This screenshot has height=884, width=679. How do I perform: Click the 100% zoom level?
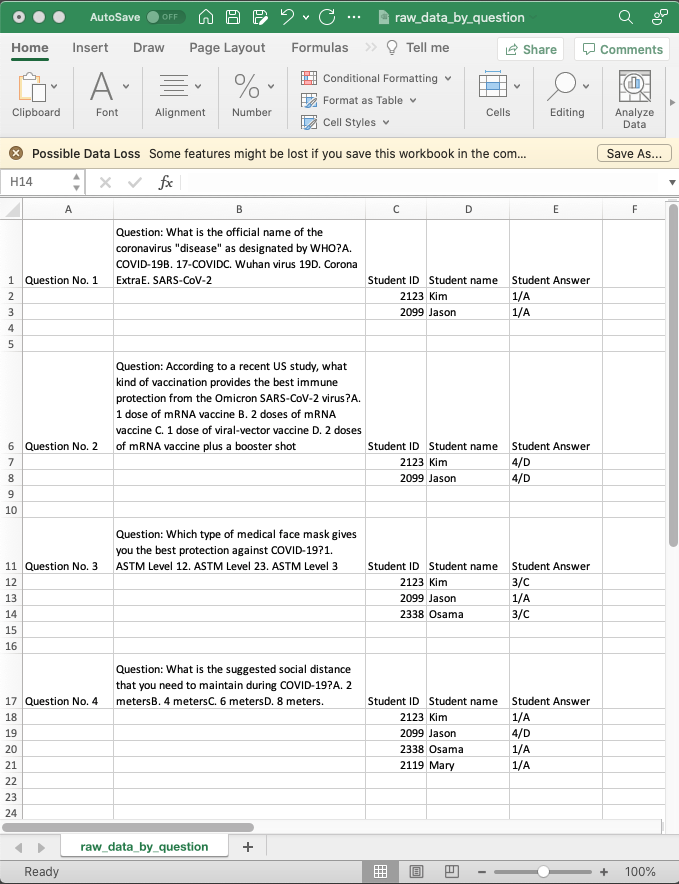(640, 872)
